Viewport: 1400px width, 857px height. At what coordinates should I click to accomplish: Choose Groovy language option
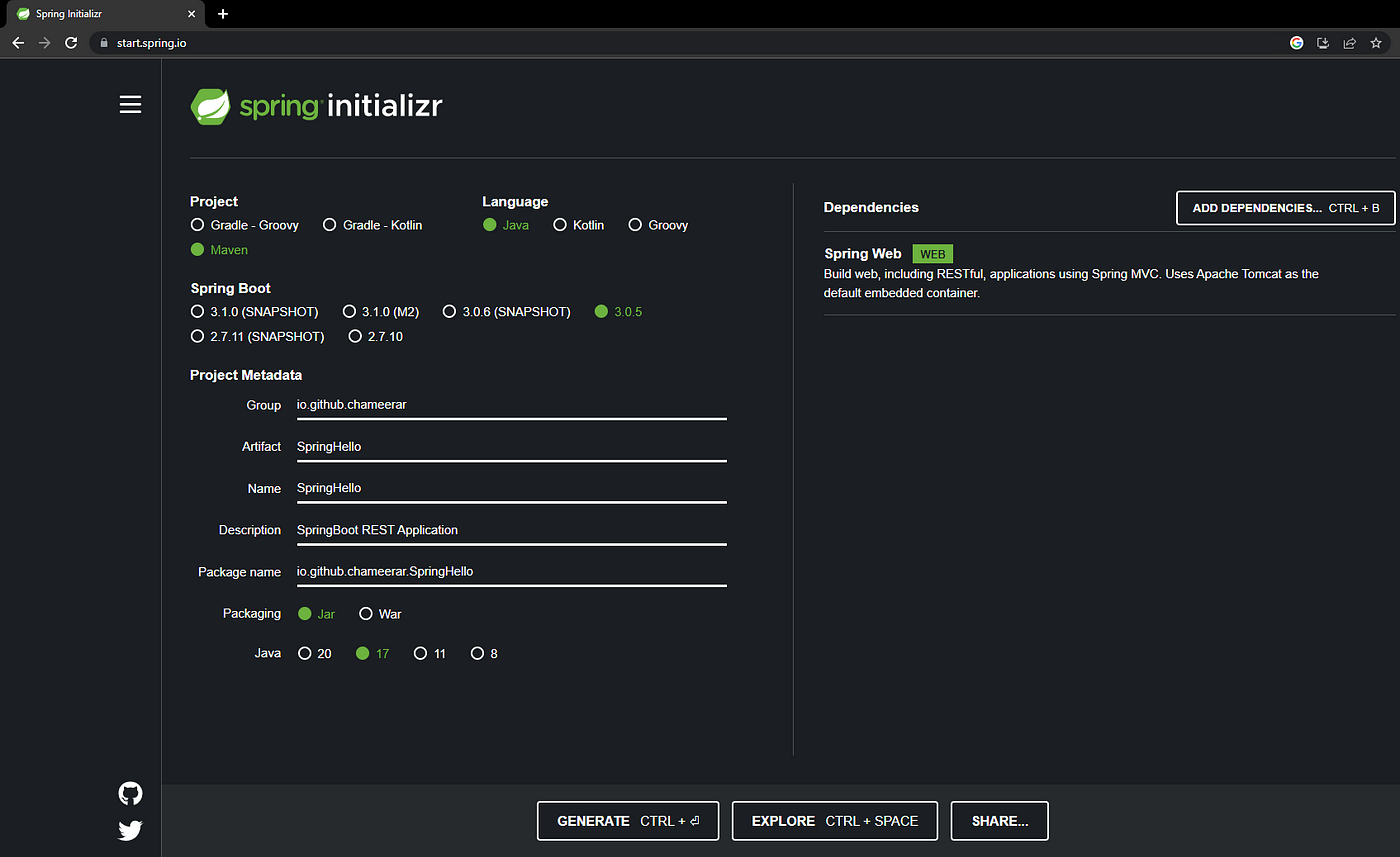click(658, 225)
